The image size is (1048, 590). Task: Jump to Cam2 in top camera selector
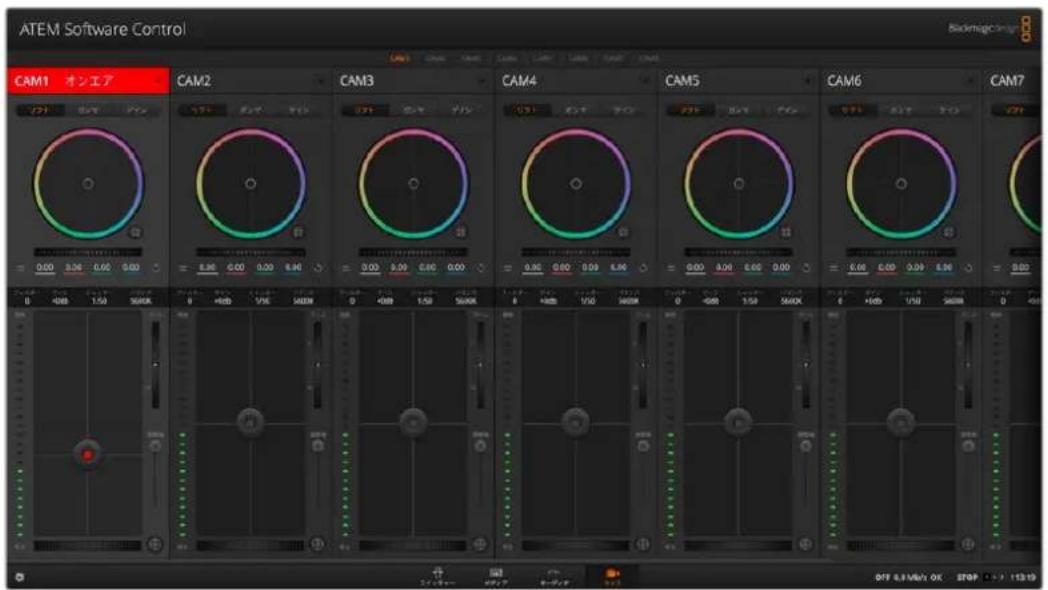[x=435, y=58]
